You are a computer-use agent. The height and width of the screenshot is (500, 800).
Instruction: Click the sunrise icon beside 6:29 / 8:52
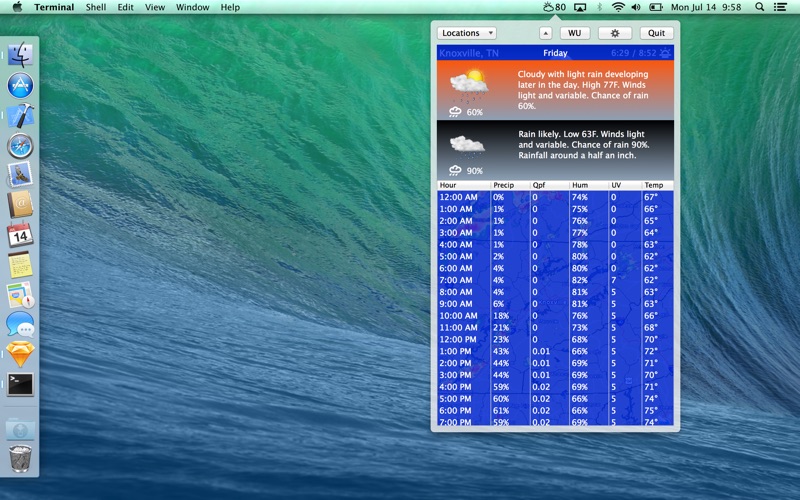pos(666,52)
